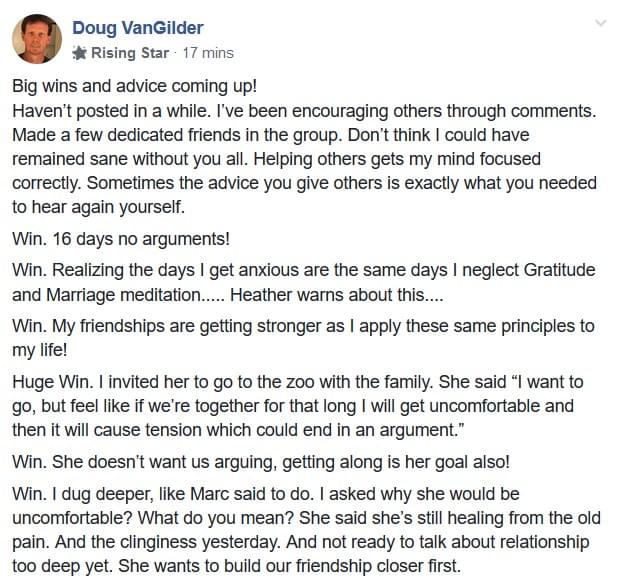Click the Doug VanGilder name link
The image size is (617, 587).
[138, 28]
